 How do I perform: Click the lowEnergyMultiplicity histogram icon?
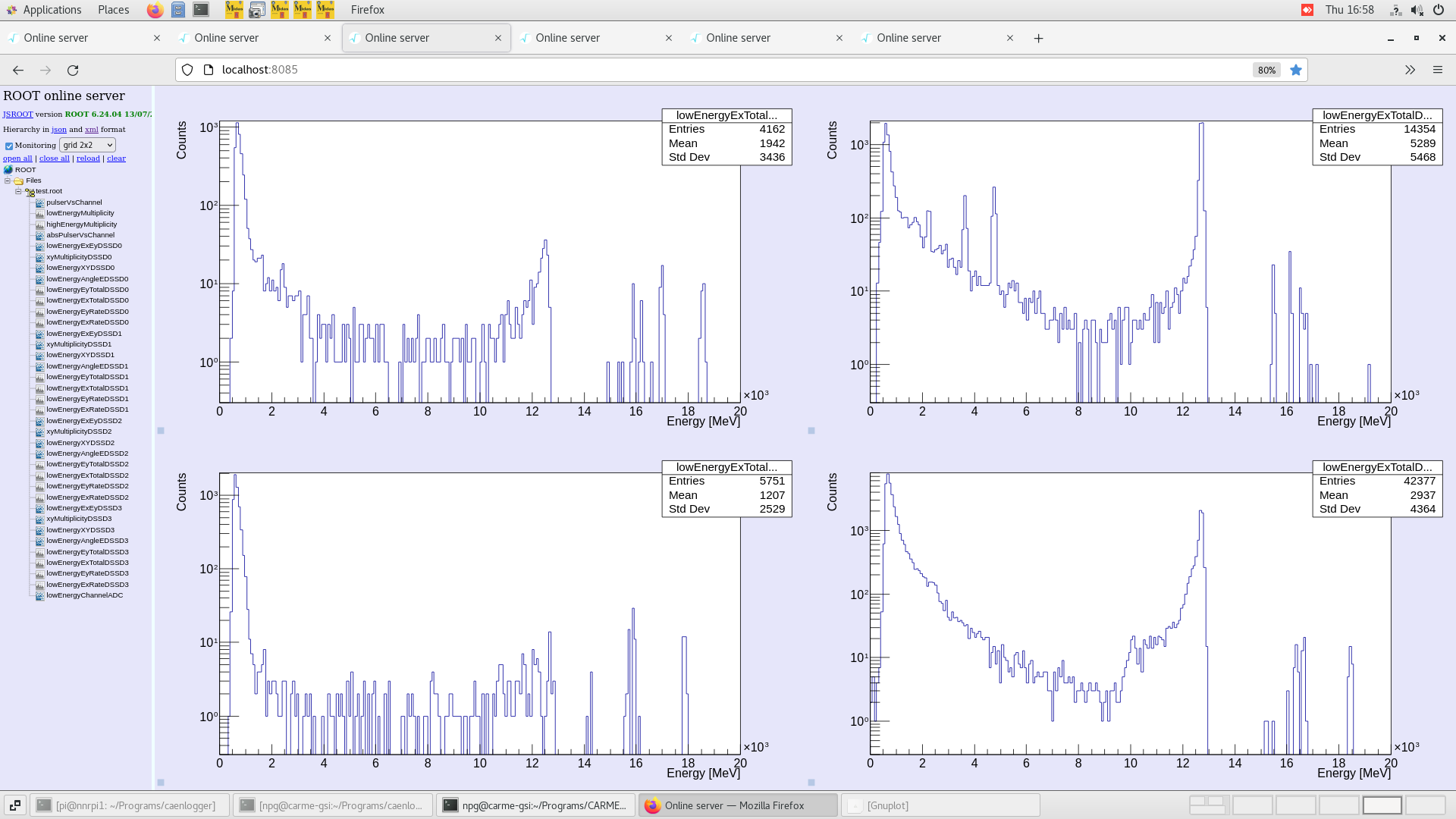tap(39, 213)
